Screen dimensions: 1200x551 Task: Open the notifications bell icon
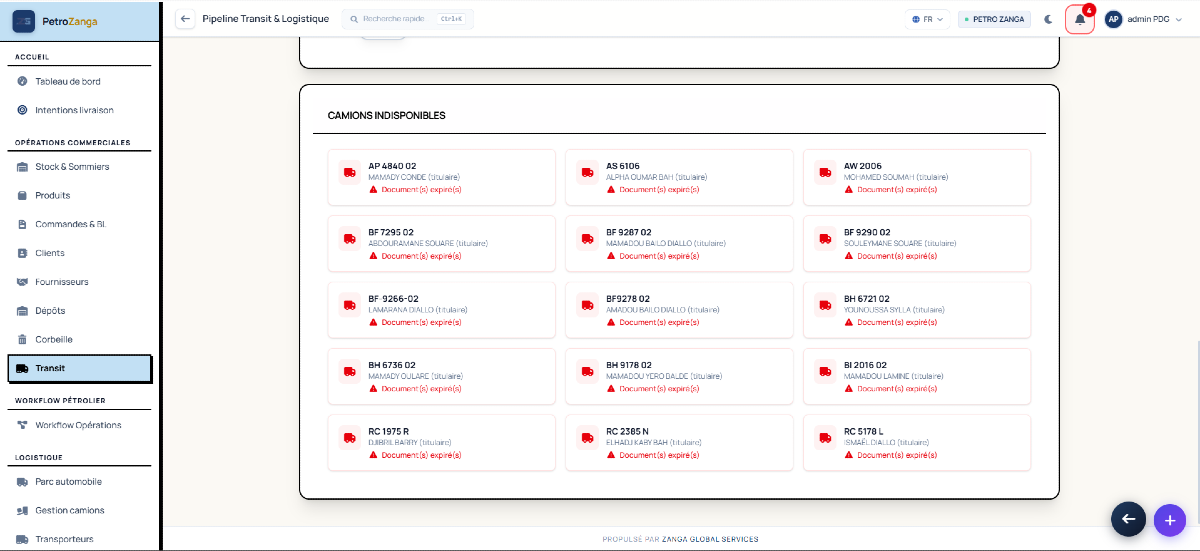[1079, 19]
